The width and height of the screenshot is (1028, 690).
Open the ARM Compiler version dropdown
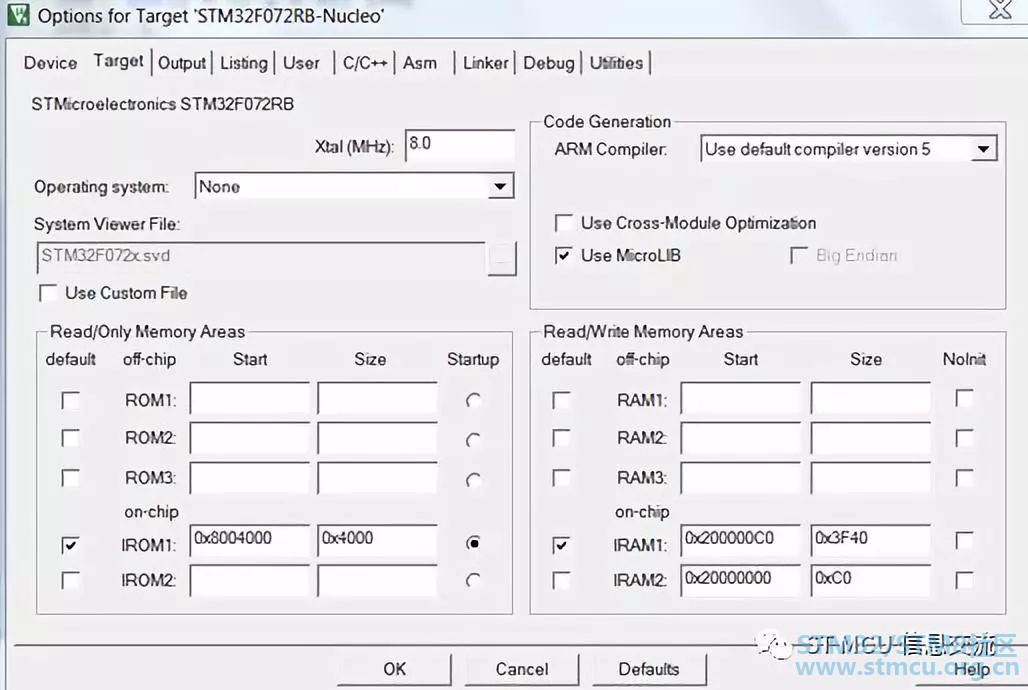click(x=848, y=149)
